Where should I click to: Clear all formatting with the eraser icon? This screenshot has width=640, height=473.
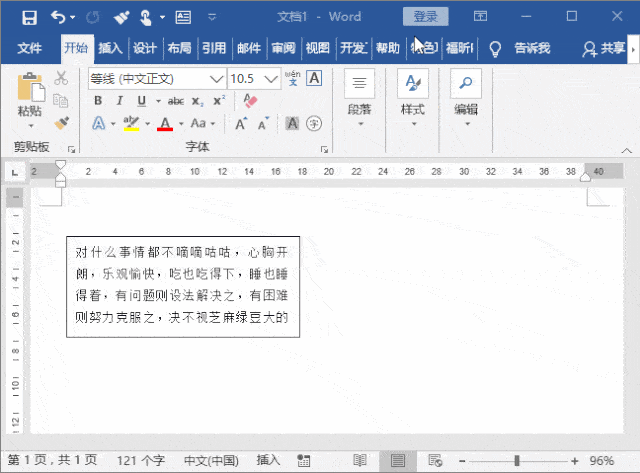tap(250, 101)
